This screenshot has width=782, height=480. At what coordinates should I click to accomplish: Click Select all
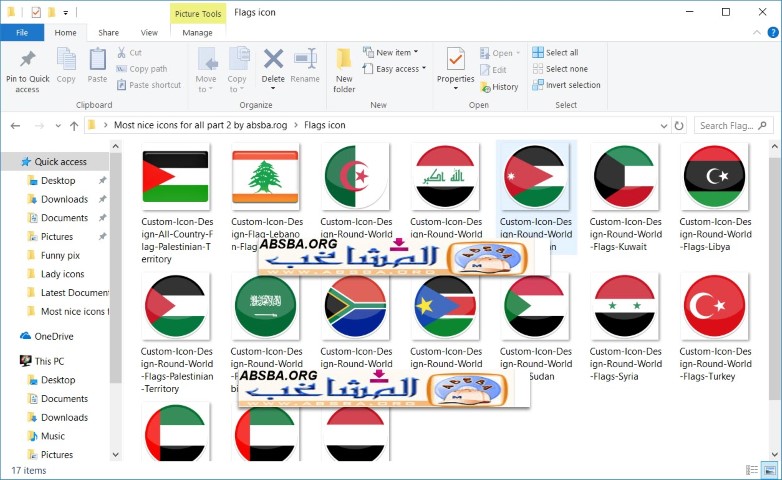coord(555,52)
